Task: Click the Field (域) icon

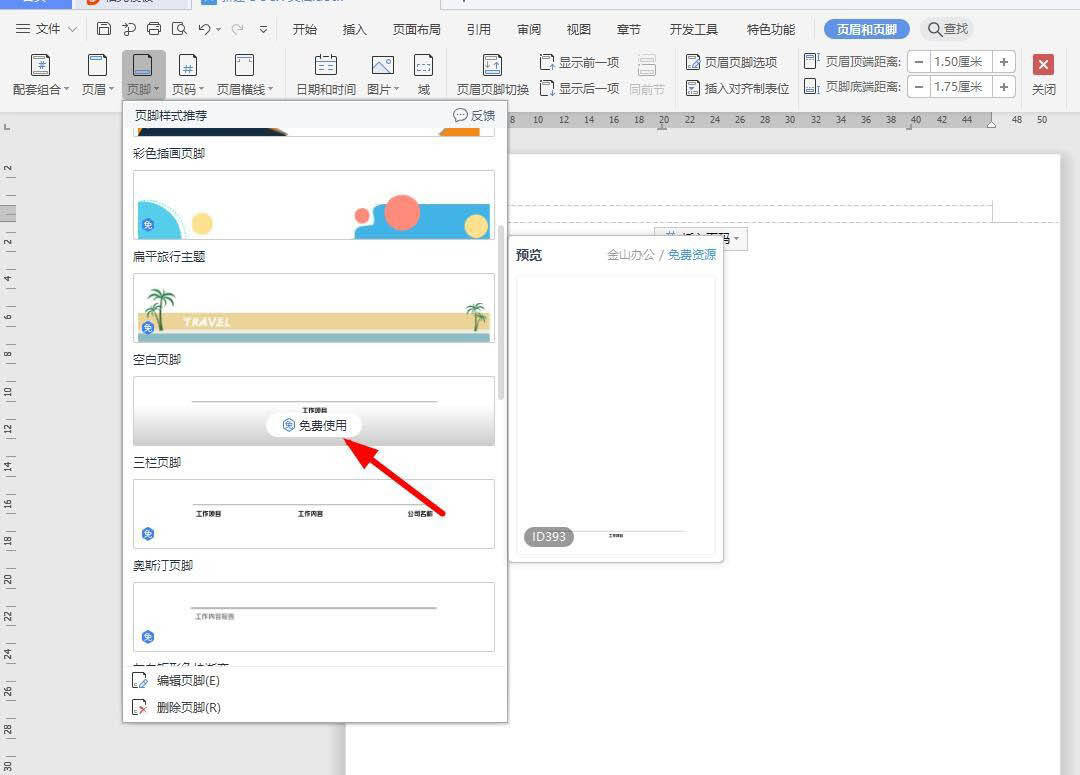Action: point(424,75)
